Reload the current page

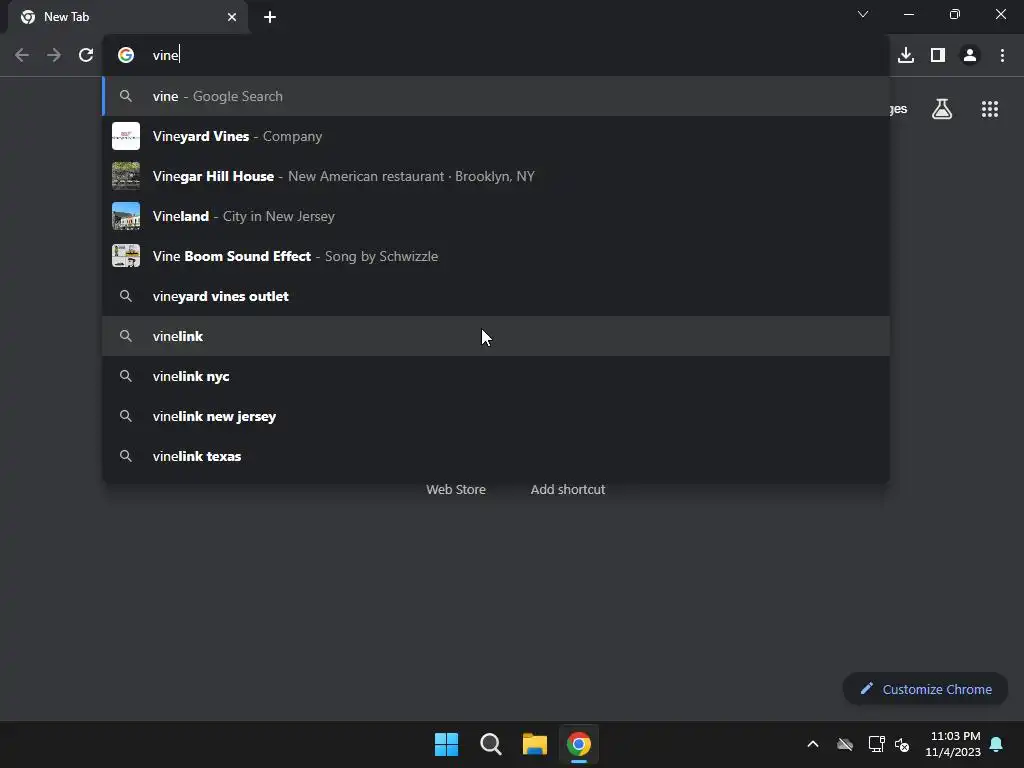tap(86, 56)
